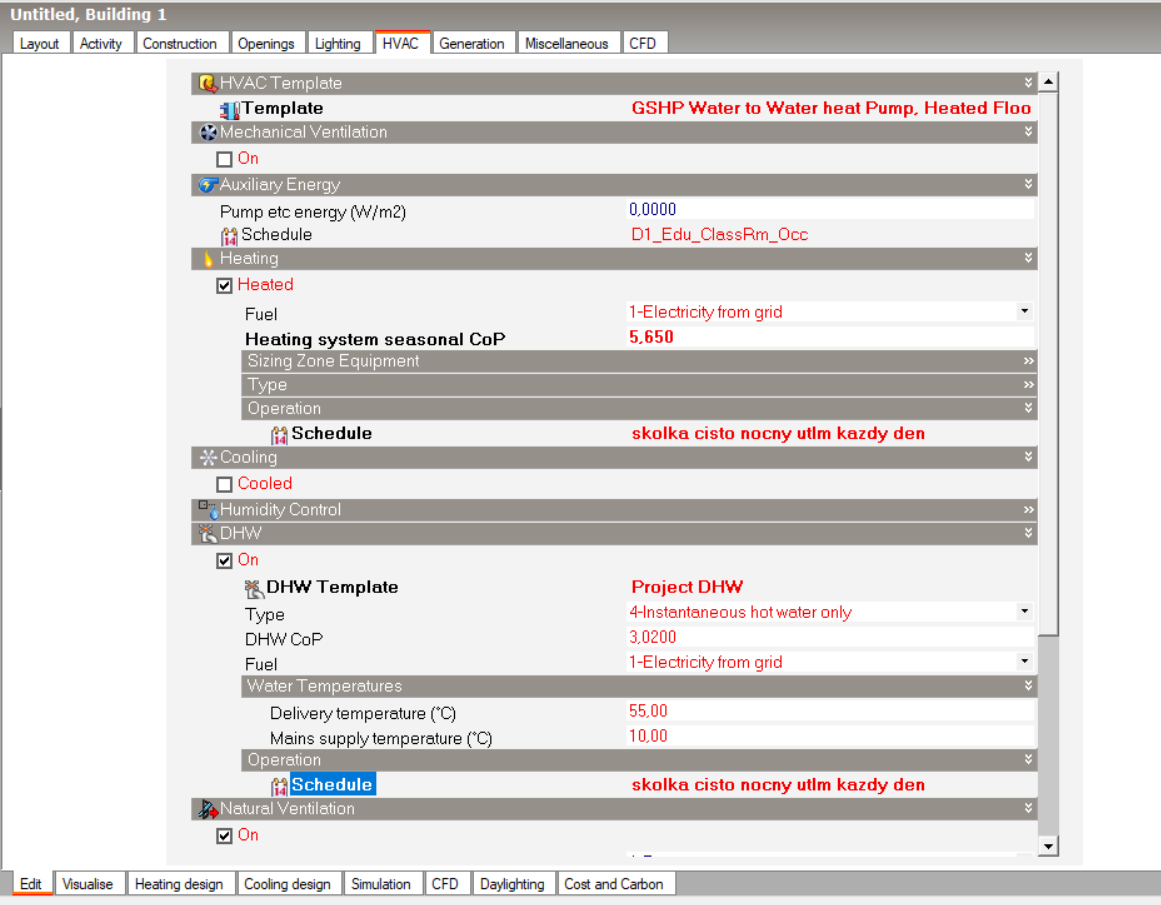Open the Cooling design tab
The width and height of the screenshot is (1161, 905).
(x=288, y=884)
